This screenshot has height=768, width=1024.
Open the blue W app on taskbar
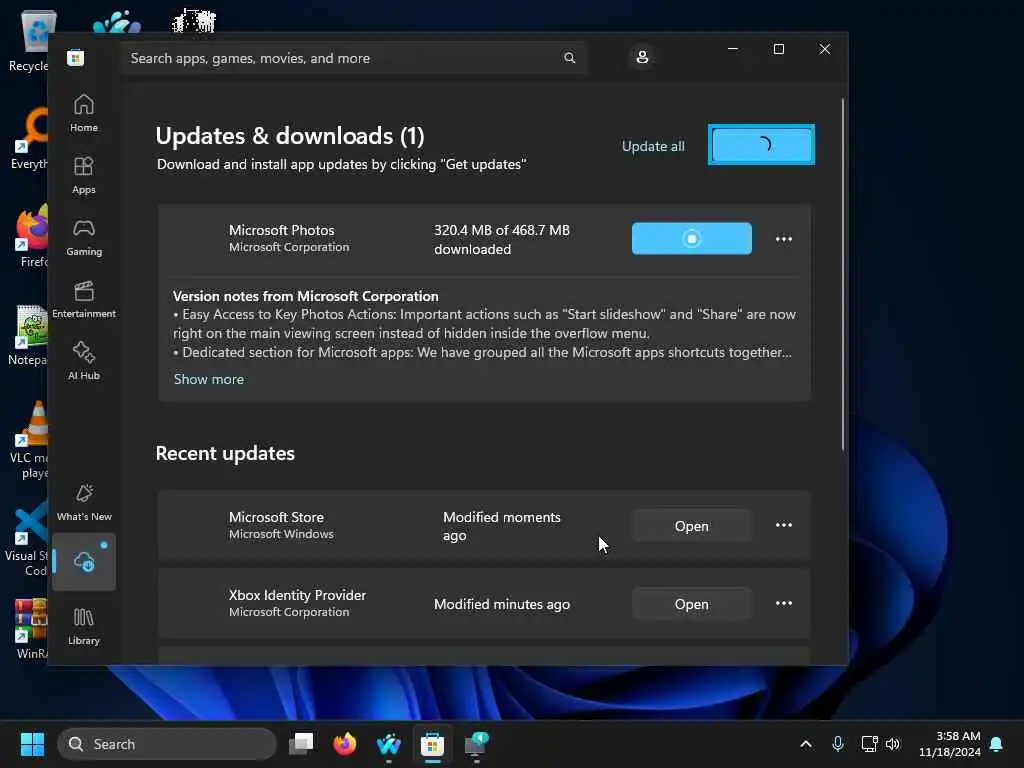(389, 744)
